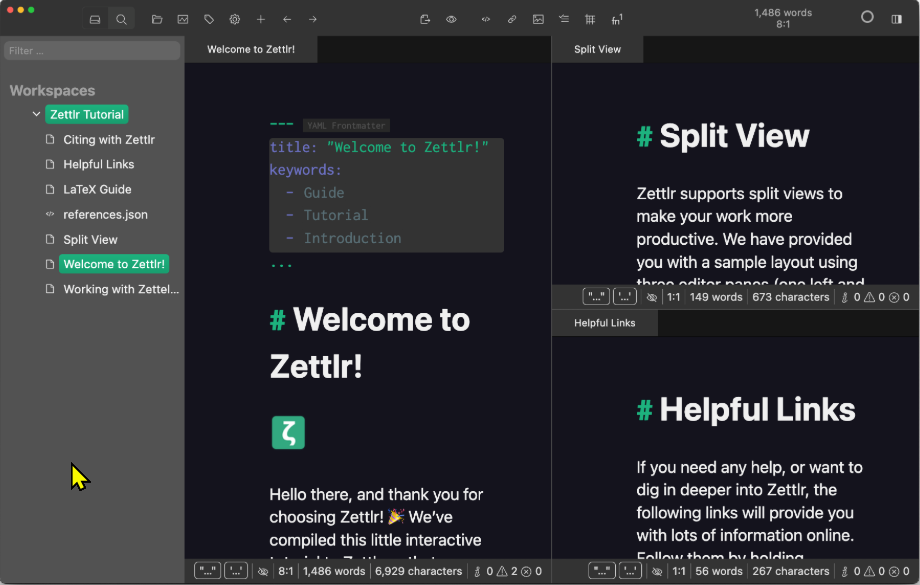Open Split View in file tree
This screenshot has width=920, height=585.
[90, 239]
